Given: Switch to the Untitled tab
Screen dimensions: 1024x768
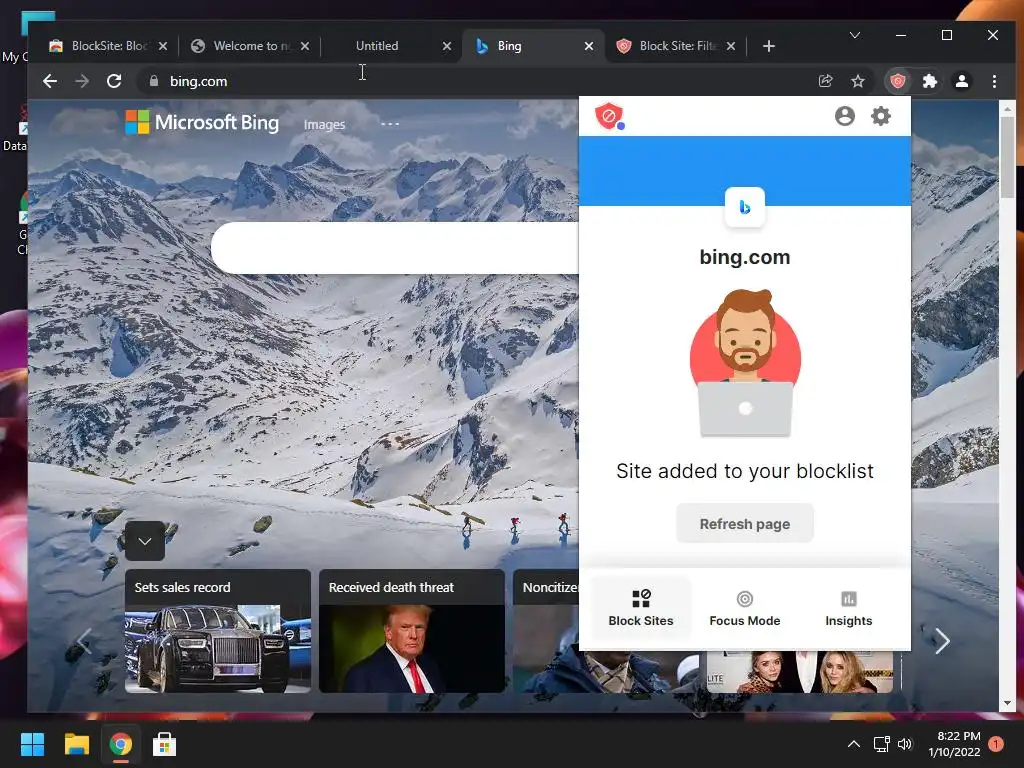Looking at the screenshot, I should [x=377, y=46].
